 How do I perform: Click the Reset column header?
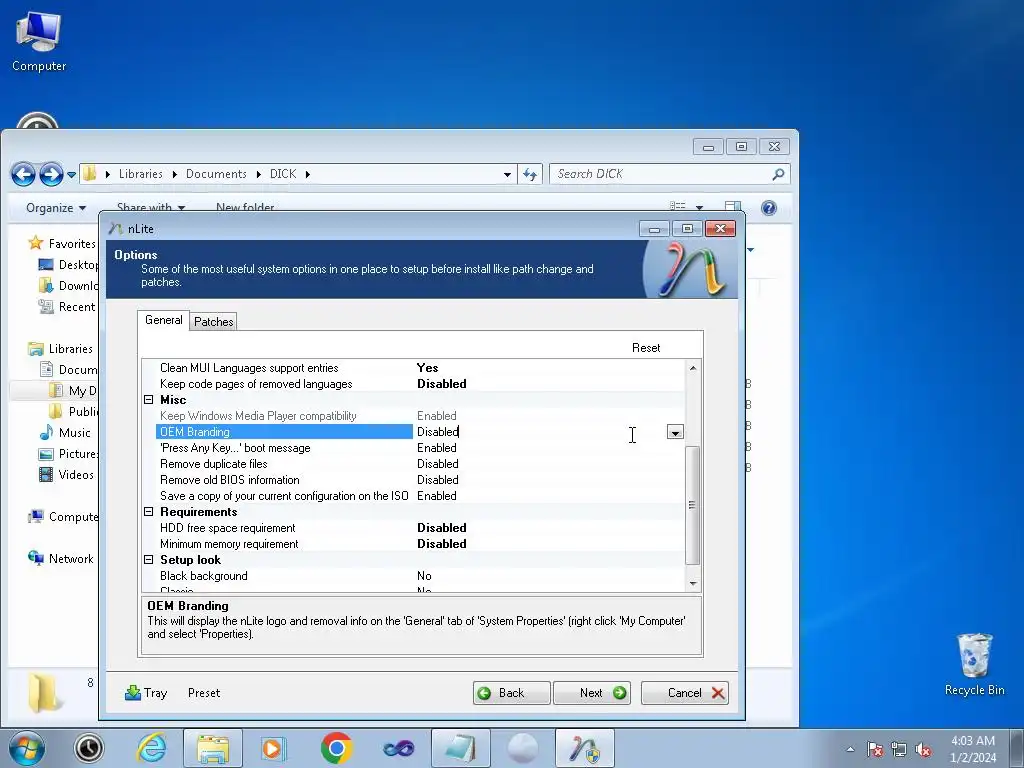(646, 348)
